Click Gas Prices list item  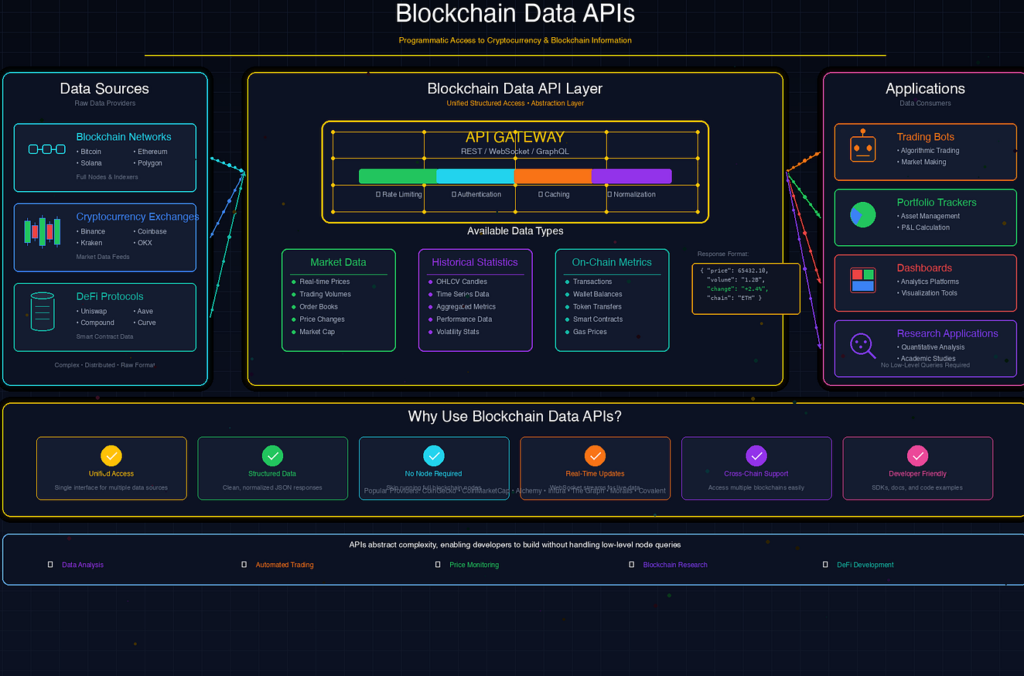[590, 332]
